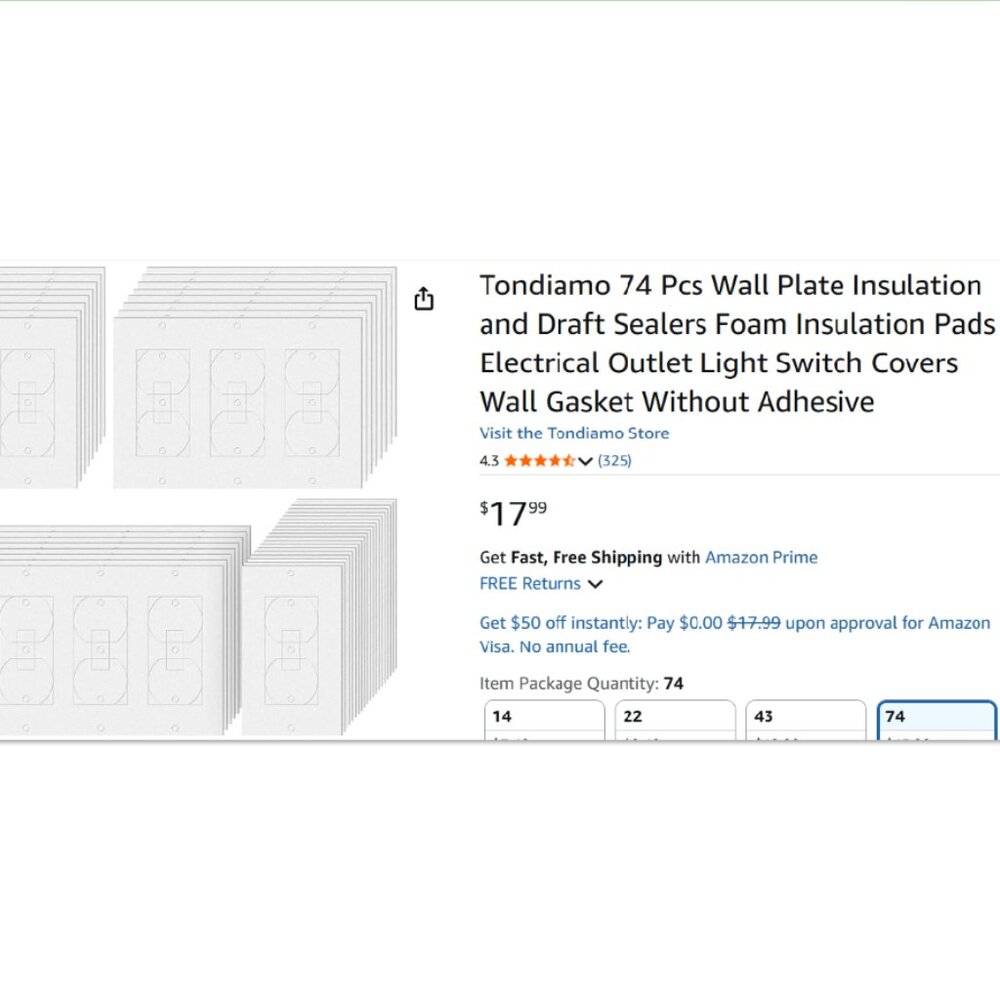Expand the FREE Returns details

click(x=596, y=584)
